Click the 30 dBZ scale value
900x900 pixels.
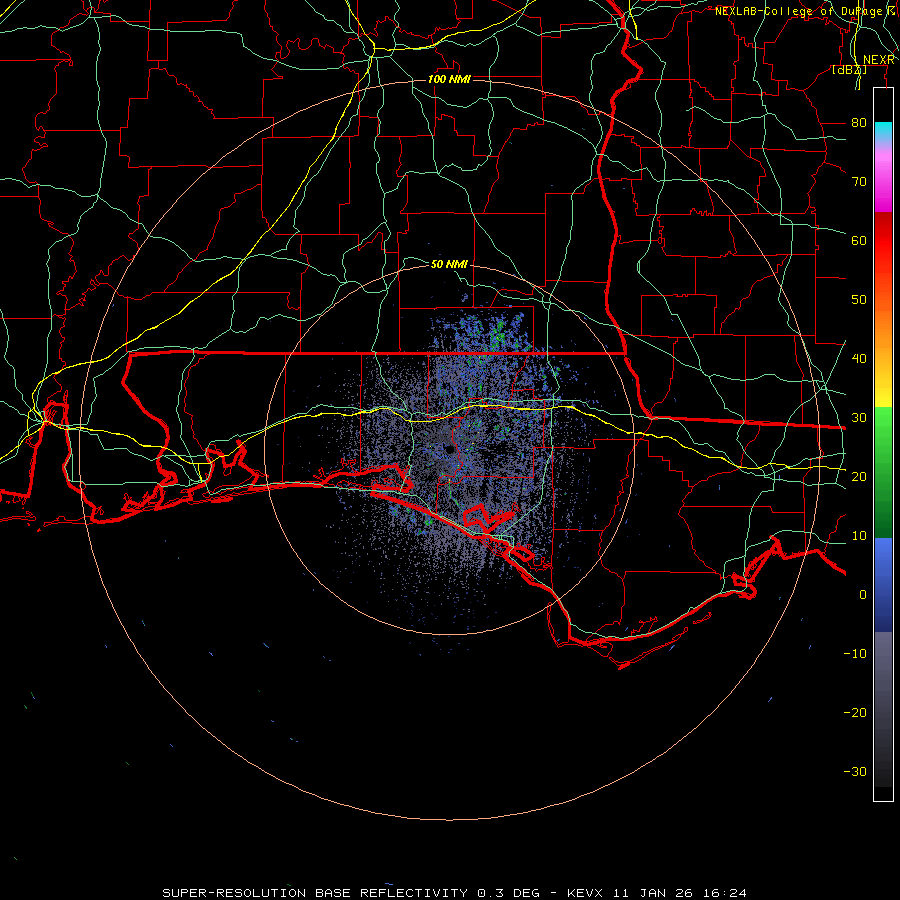859,417
